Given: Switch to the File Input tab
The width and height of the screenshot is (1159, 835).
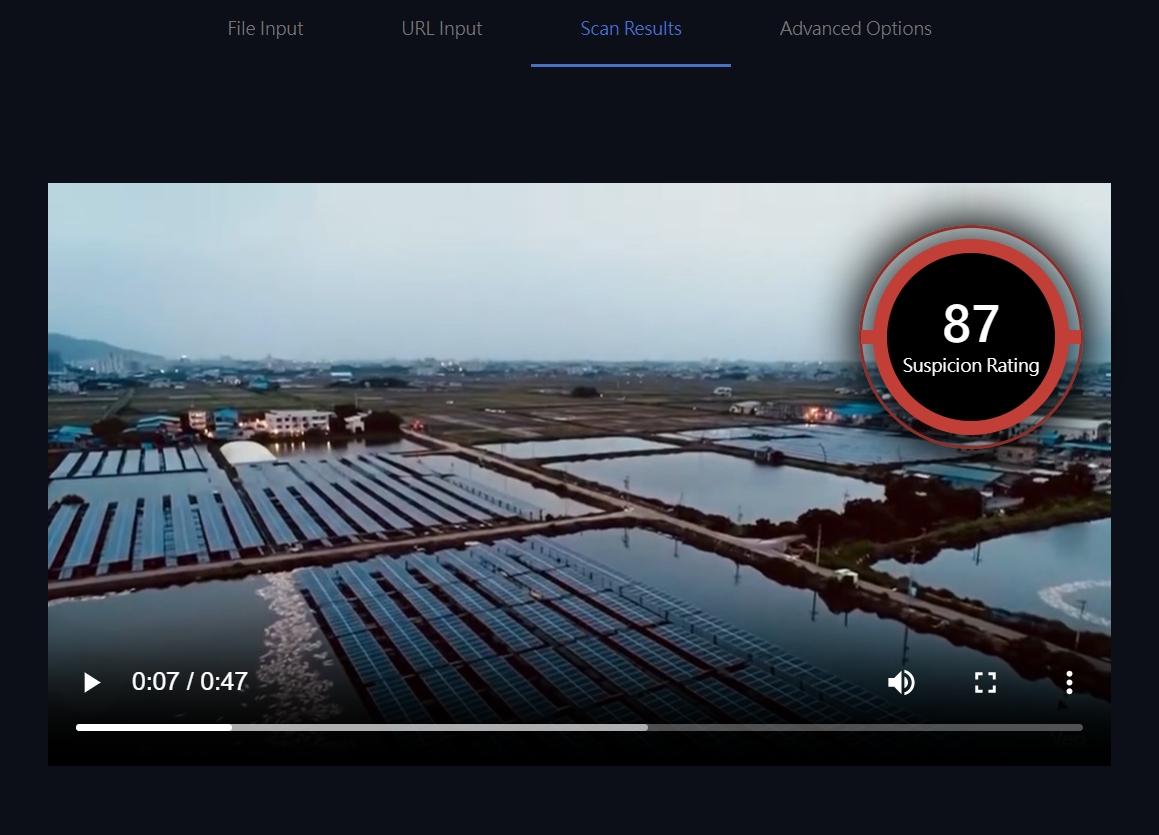Looking at the screenshot, I should [265, 29].
